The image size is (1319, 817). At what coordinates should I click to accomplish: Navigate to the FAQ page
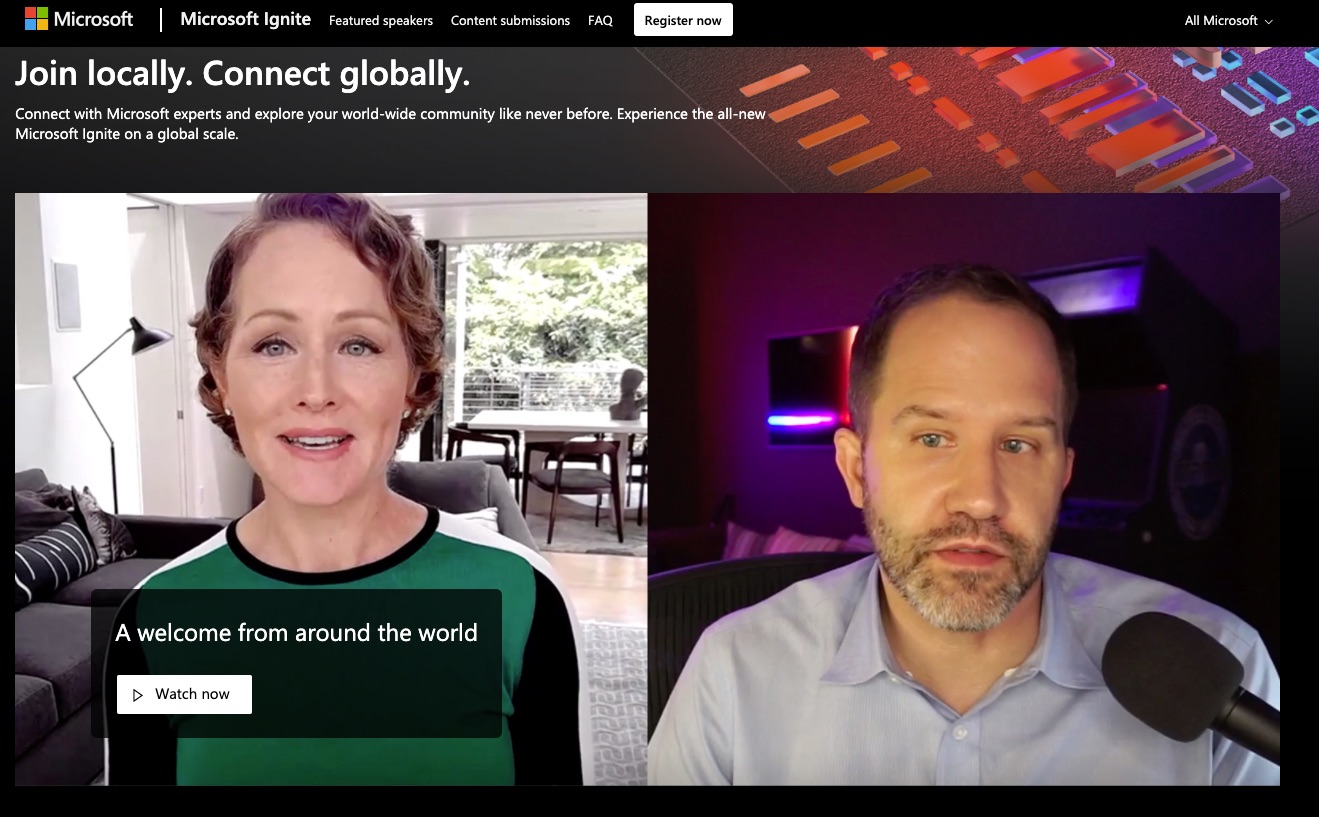pyautogui.click(x=600, y=20)
